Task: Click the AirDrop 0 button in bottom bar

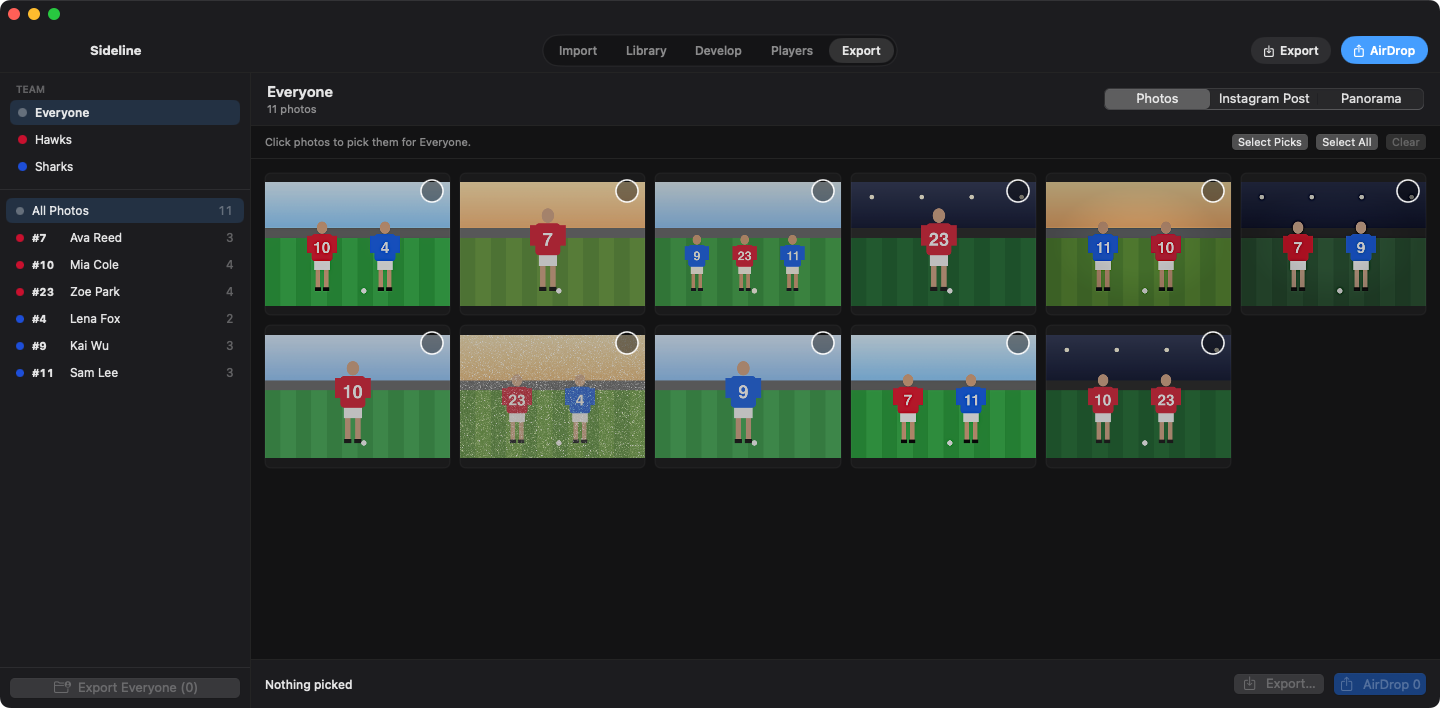Action: click(x=1380, y=684)
